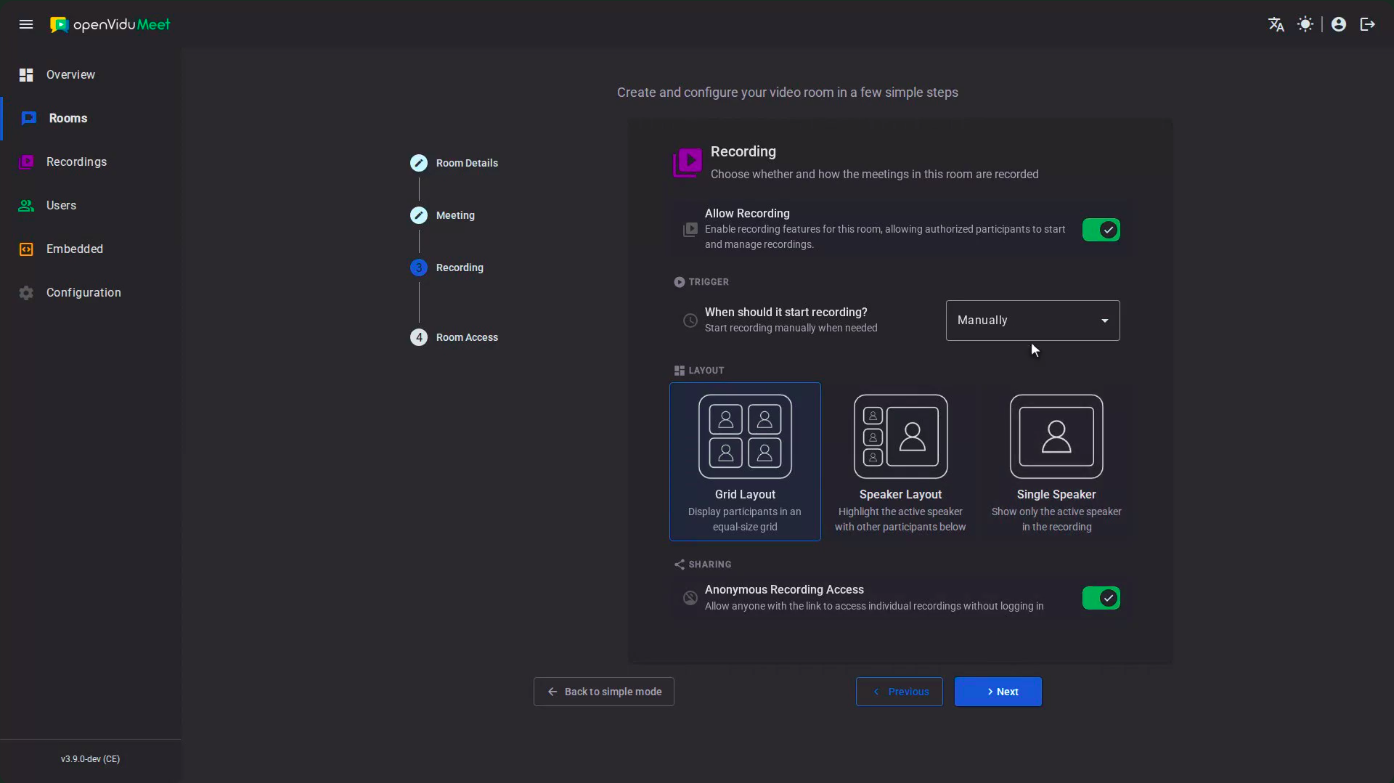Click the Overview menu label
The image size is (1394, 783).
[x=71, y=75]
